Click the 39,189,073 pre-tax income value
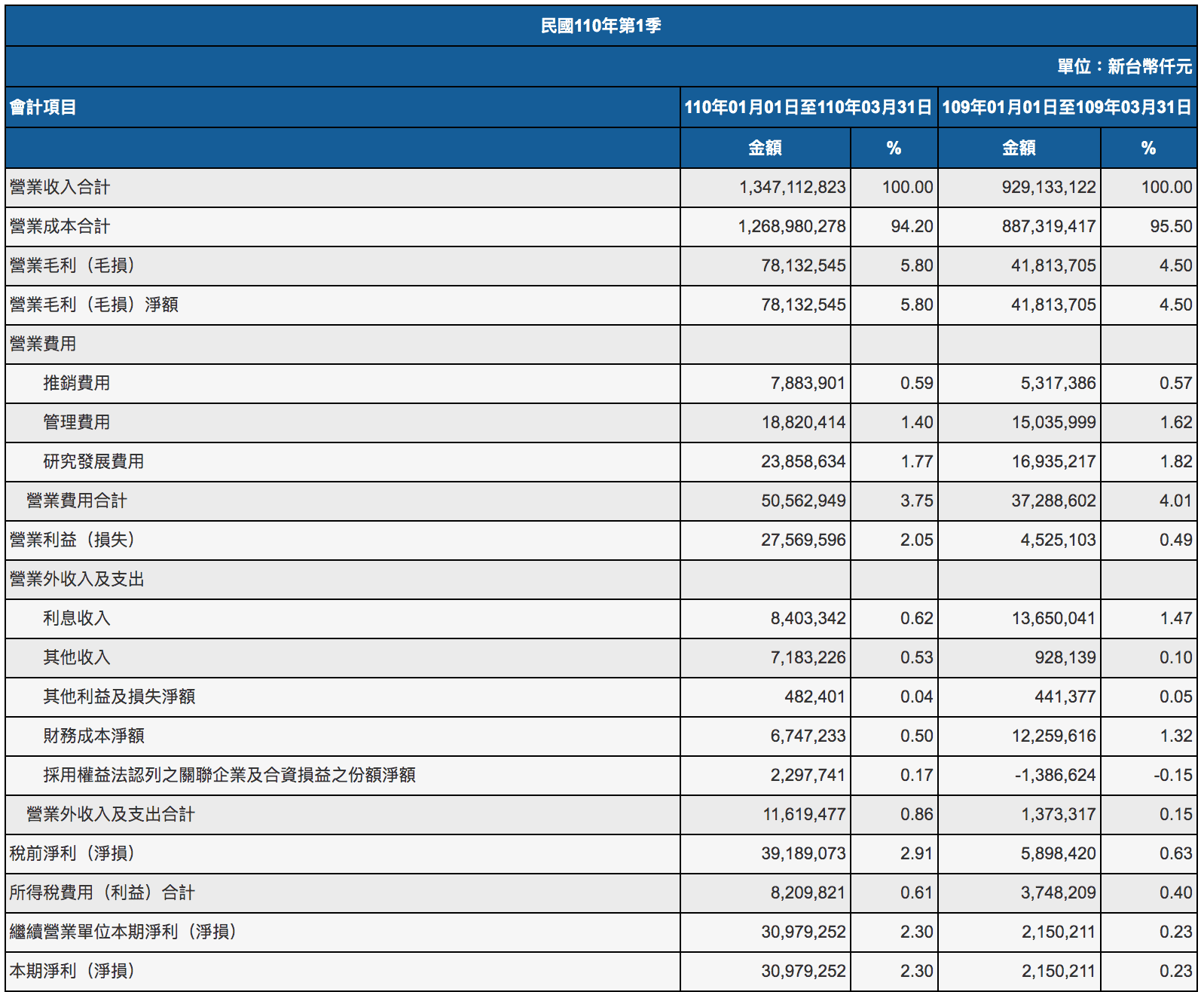The width and height of the screenshot is (1204, 992). (x=803, y=853)
